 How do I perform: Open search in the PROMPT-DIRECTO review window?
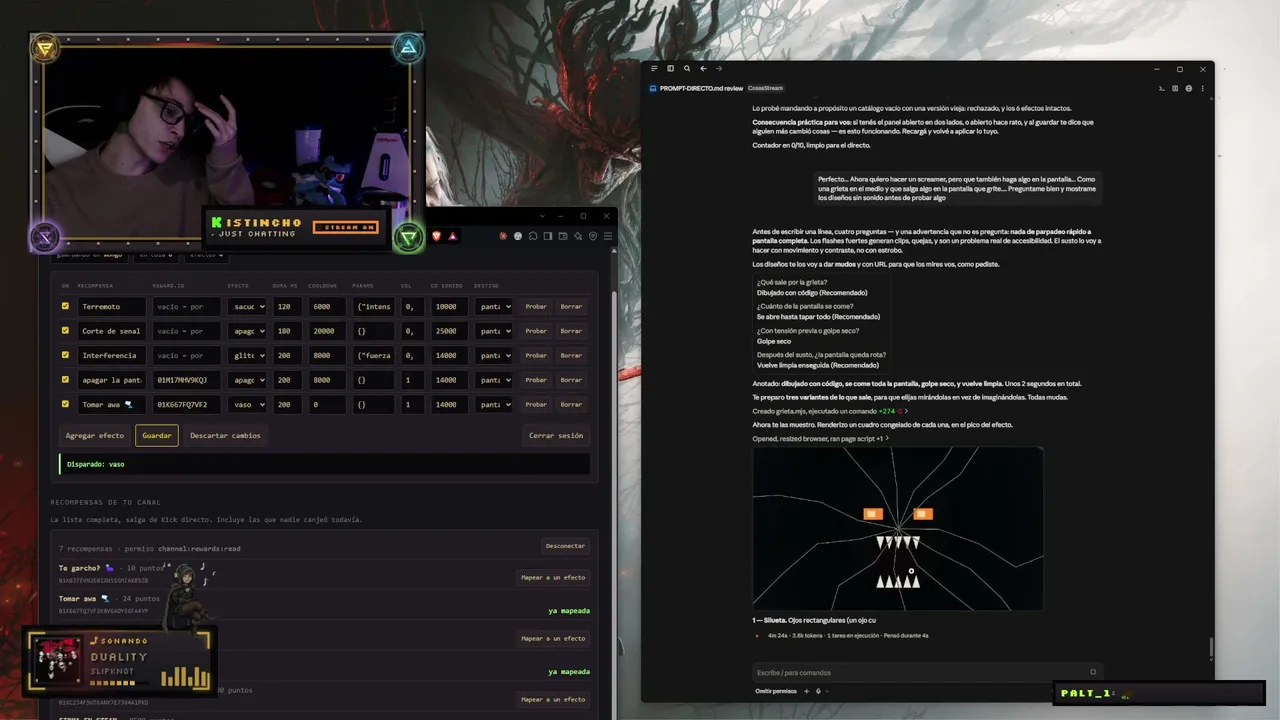click(687, 69)
